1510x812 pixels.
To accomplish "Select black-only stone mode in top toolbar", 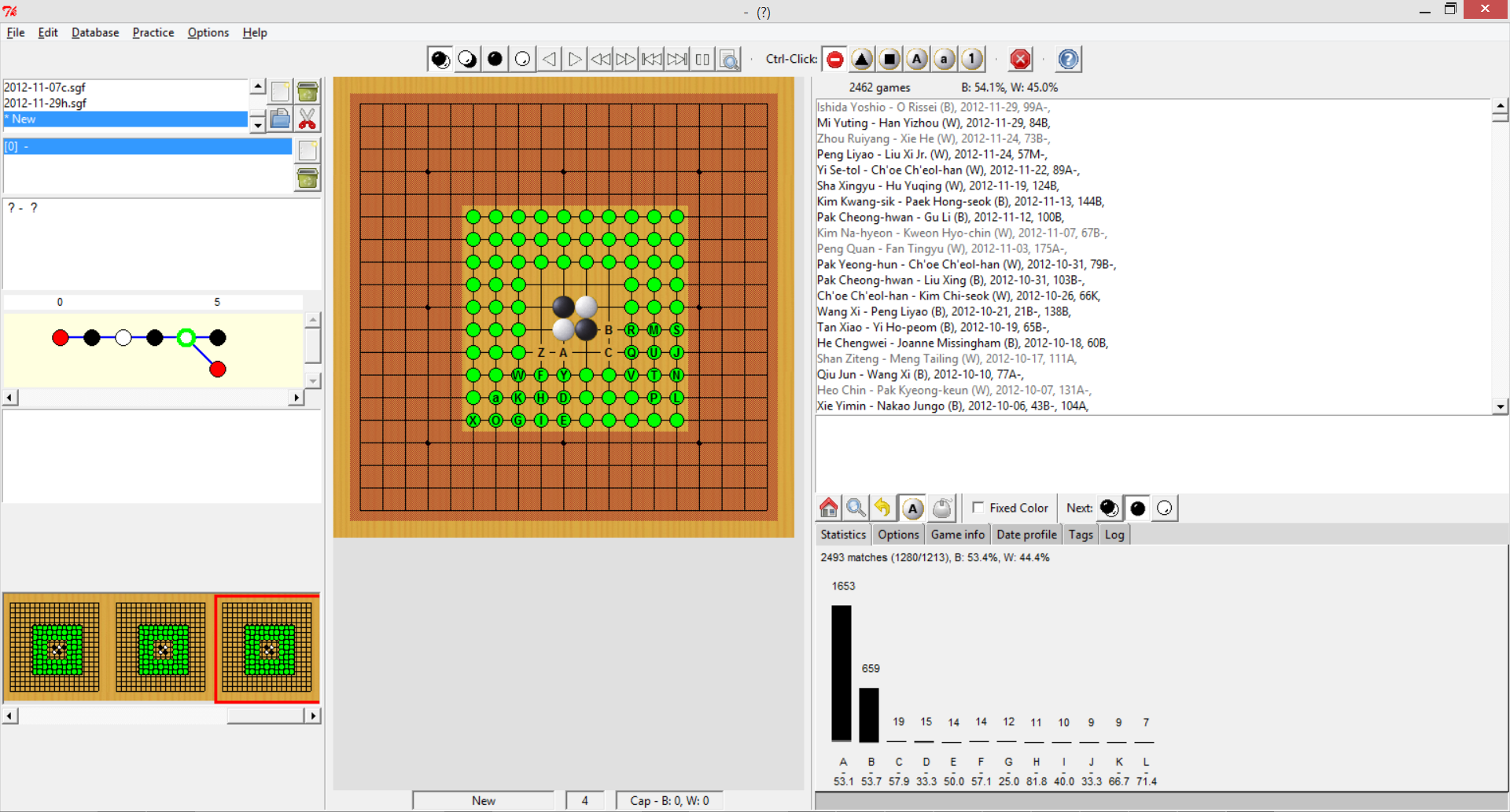I will tap(495, 59).
